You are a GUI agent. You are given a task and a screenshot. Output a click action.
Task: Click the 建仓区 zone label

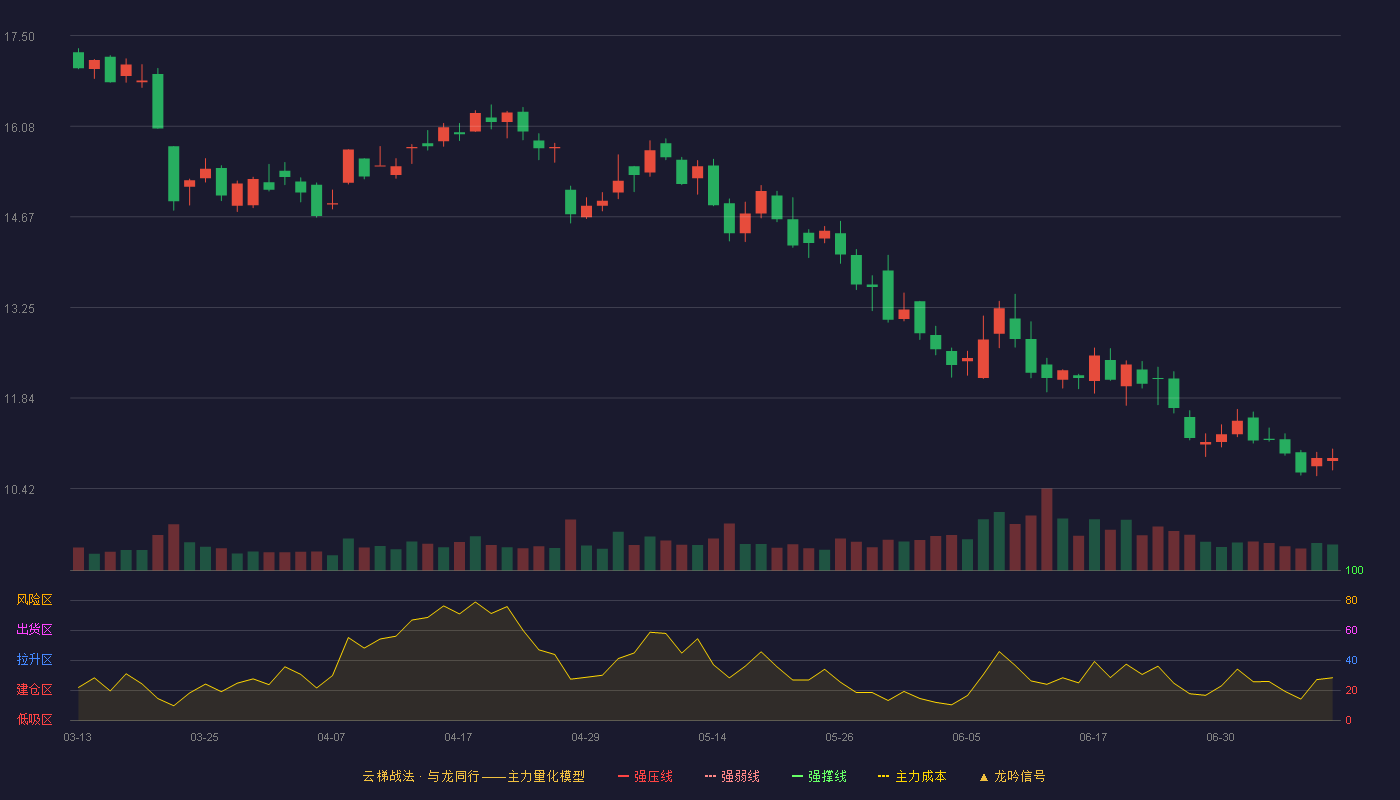[34, 690]
